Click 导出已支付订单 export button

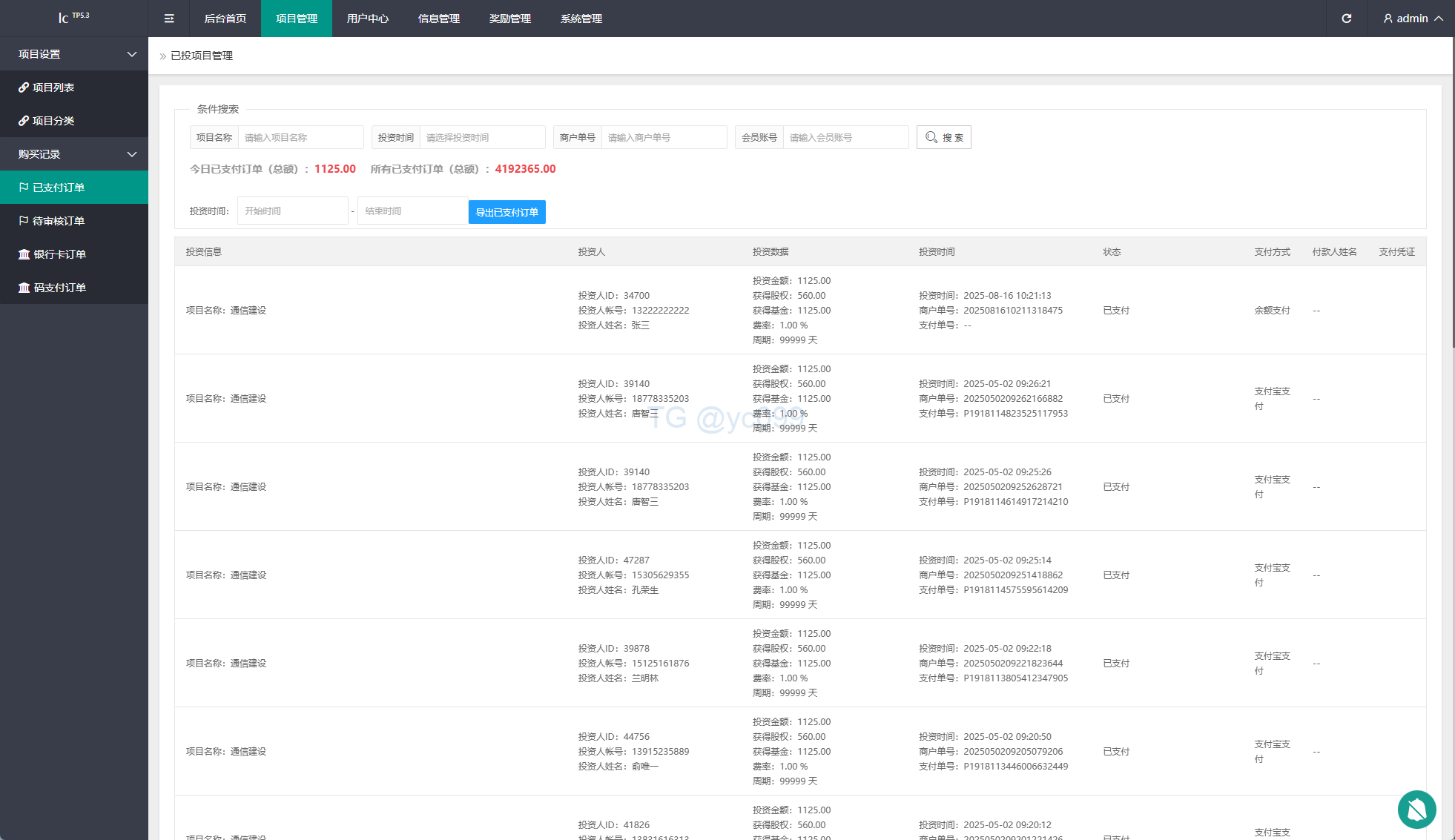pyautogui.click(x=507, y=212)
